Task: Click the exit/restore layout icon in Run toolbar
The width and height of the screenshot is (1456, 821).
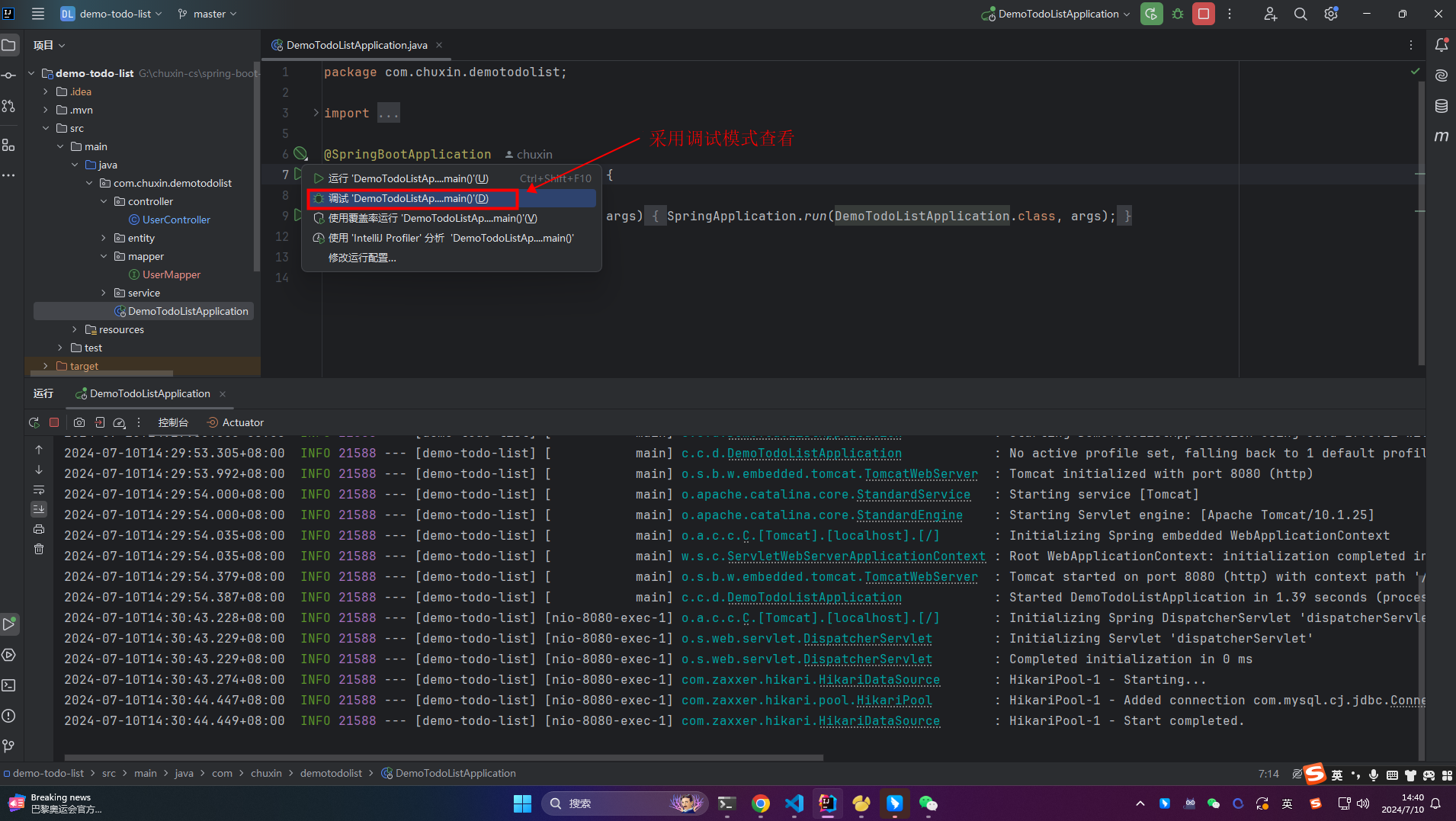Action: [x=100, y=422]
